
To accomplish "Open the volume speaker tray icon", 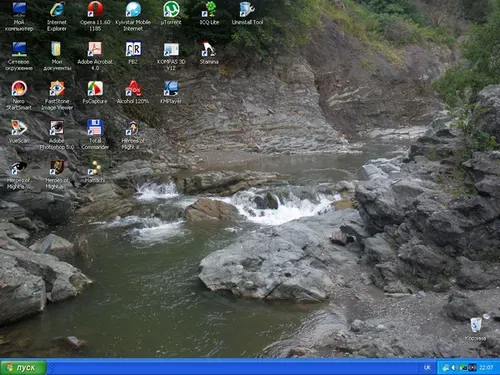I will click(x=454, y=368).
